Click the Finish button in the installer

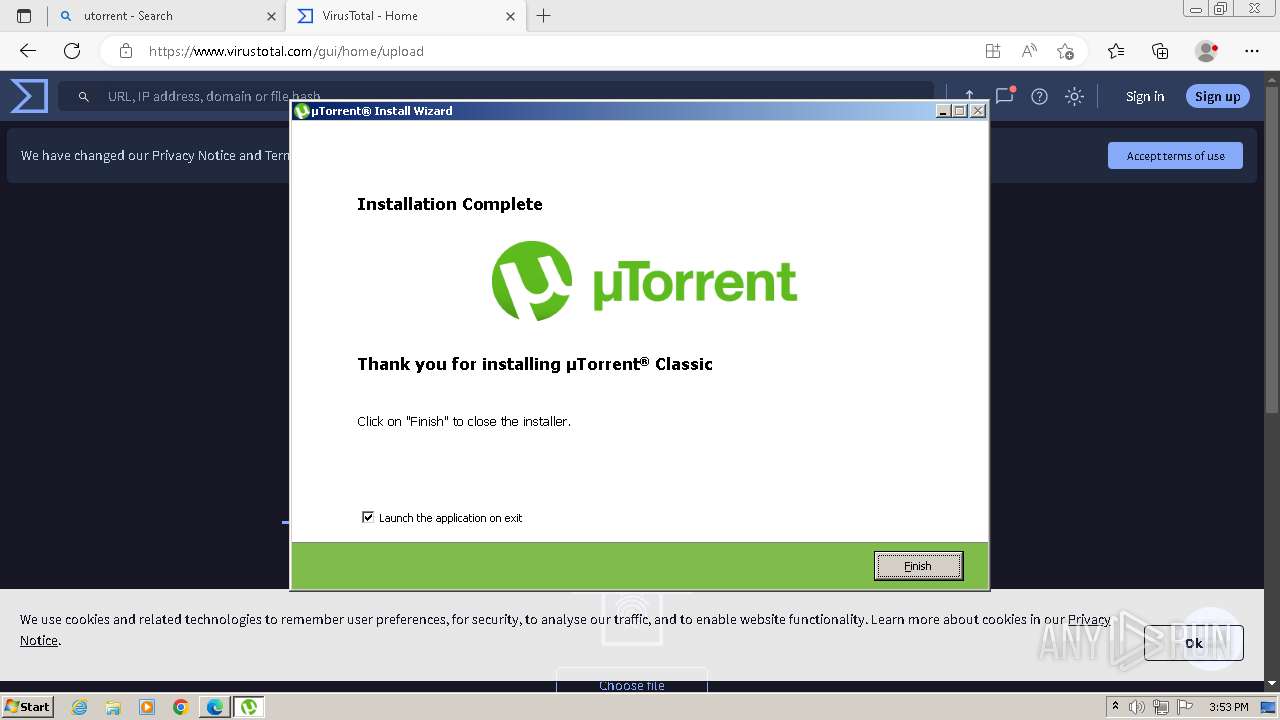(x=918, y=566)
